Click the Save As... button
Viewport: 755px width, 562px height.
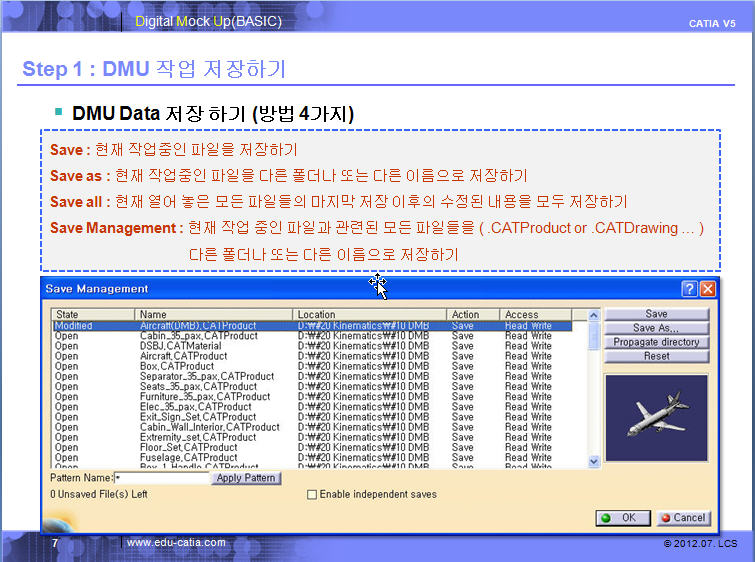(656, 328)
